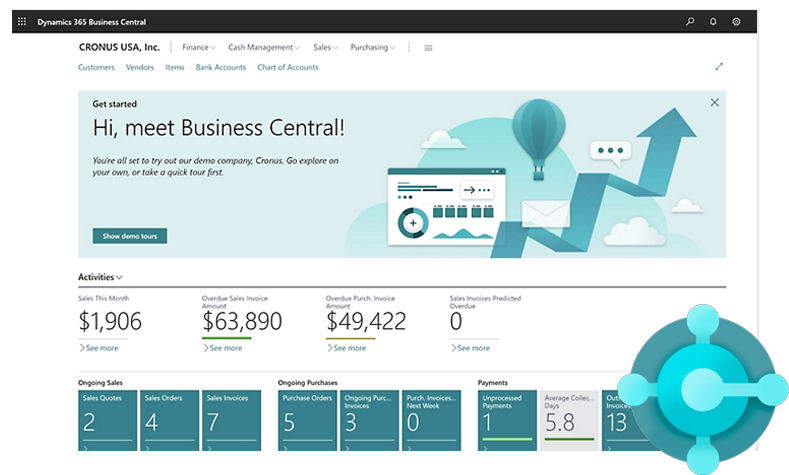This screenshot has height=475, width=789.
Task: Open the notifications bell icon
Action: click(713, 22)
